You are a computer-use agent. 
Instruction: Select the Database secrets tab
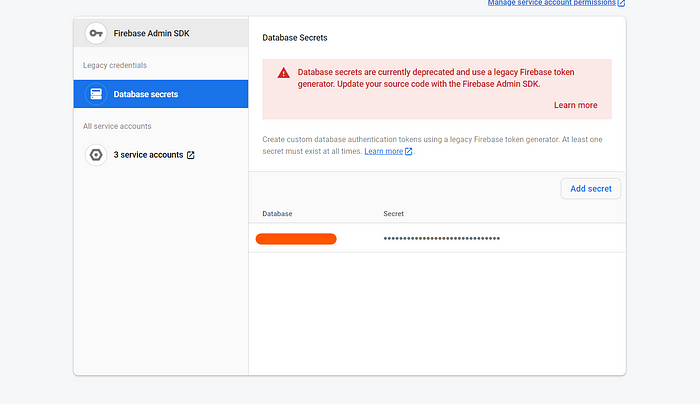click(x=161, y=94)
